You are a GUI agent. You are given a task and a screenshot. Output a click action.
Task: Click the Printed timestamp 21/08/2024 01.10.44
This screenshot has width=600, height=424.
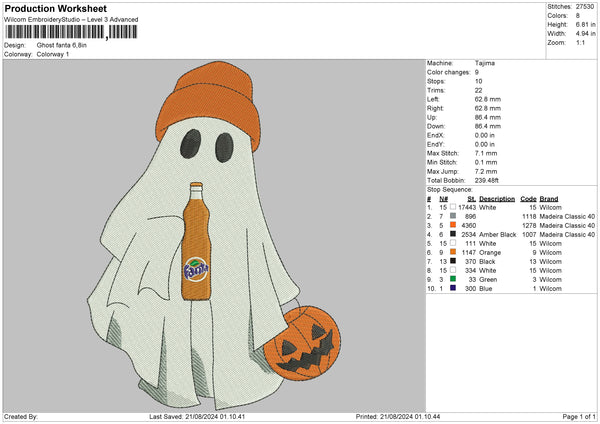[410, 416]
